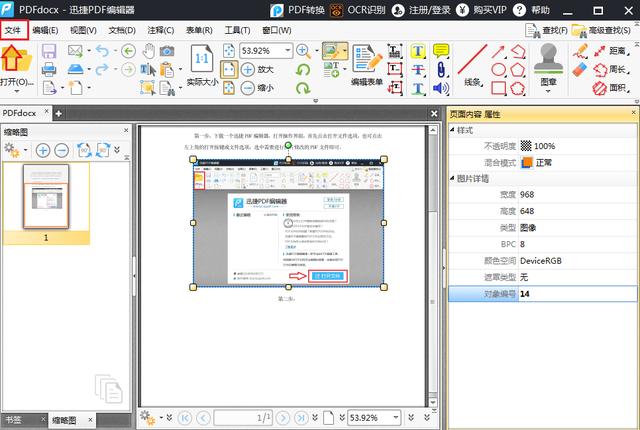The width and height of the screenshot is (640, 430).
Task: Click the 缩小 zoom out button
Action: [x=257, y=88]
